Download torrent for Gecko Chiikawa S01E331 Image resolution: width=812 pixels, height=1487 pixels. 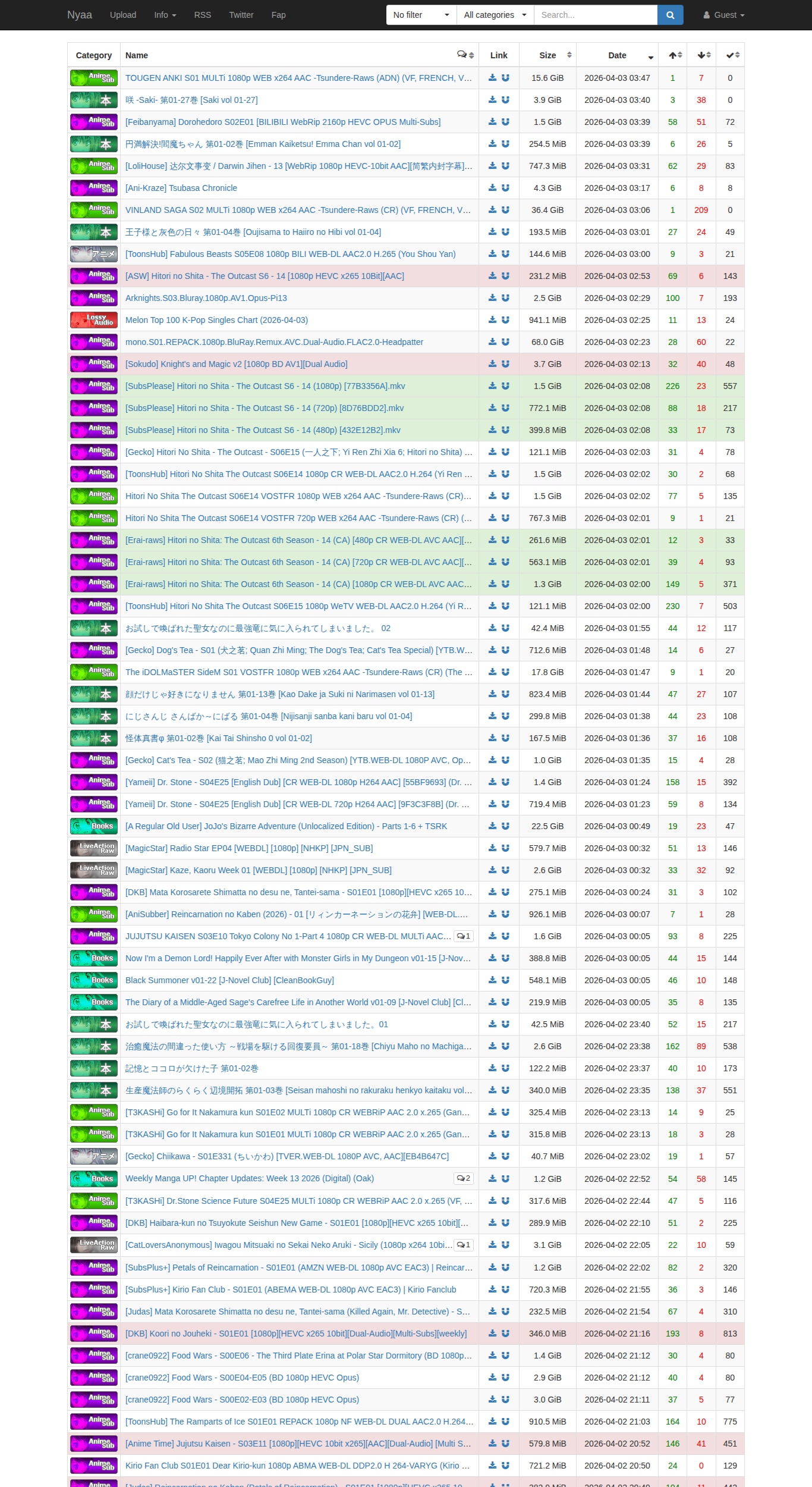tap(492, 1156)
